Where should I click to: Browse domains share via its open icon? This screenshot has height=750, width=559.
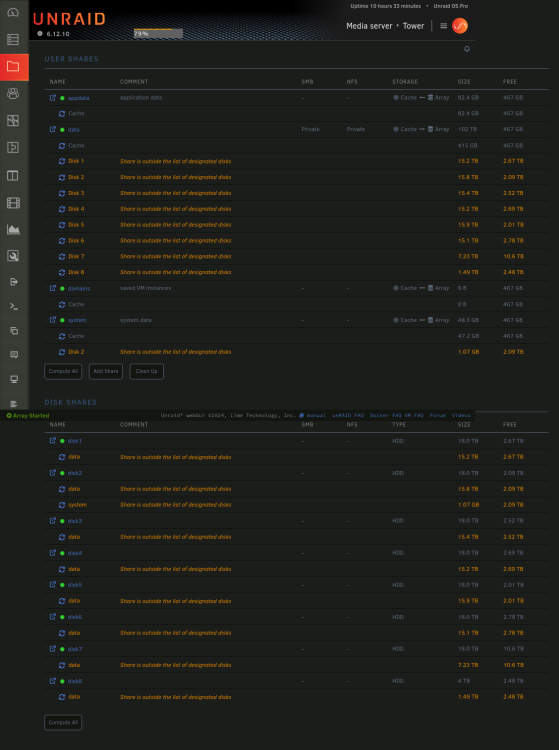tap(53, 288)
